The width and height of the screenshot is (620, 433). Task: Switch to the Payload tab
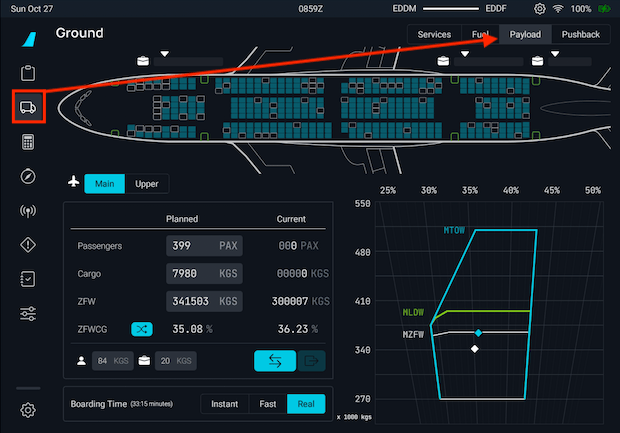point(525,34)
